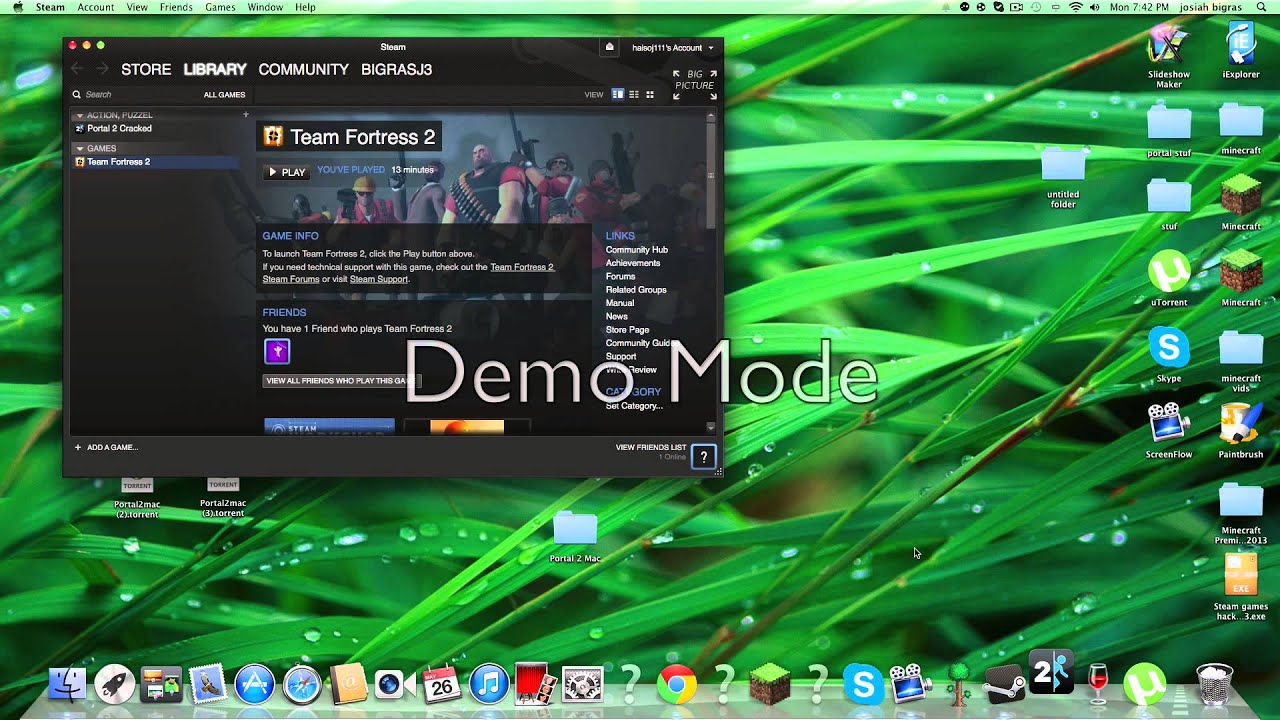
Task: Select Portal 2 Mac folder on desktop
Action: coord(575,538)
